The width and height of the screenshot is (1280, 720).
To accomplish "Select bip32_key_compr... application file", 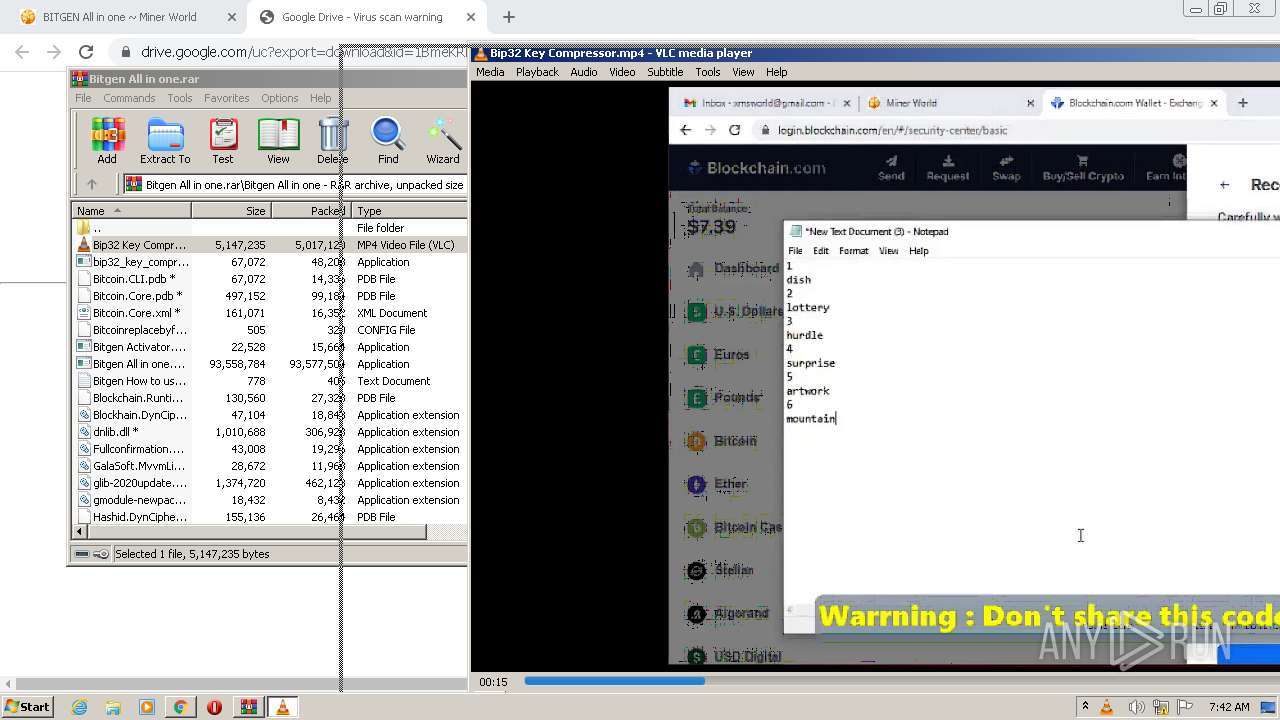I will click(x=270, y=262).
